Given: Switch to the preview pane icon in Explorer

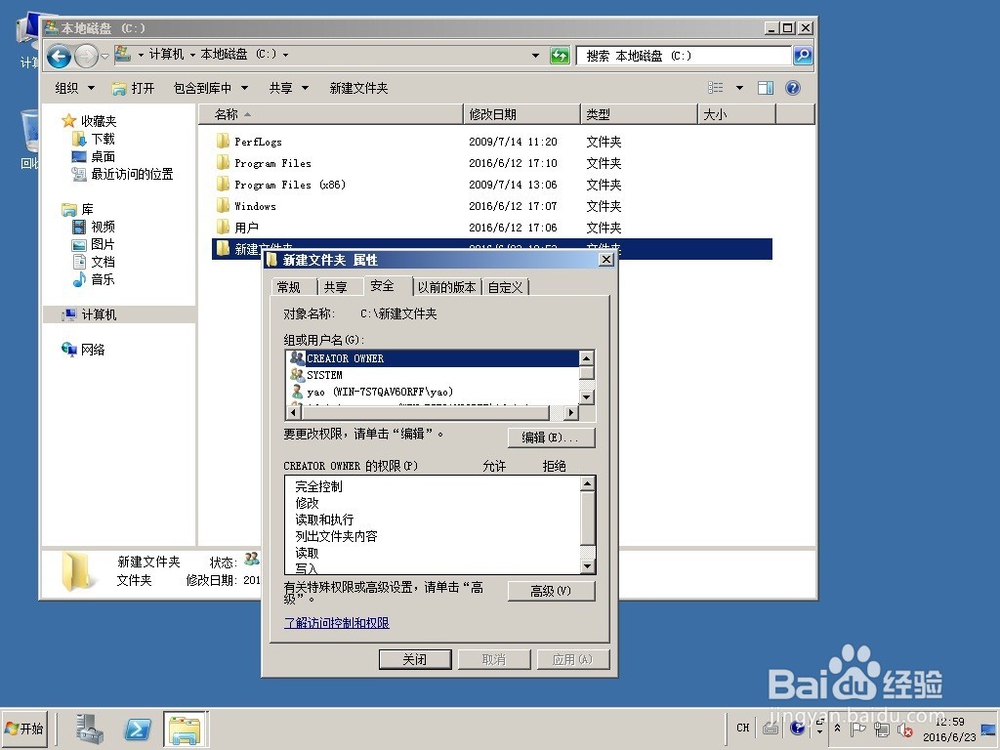Looking at the screenshot, I should [x=764, y=88].
